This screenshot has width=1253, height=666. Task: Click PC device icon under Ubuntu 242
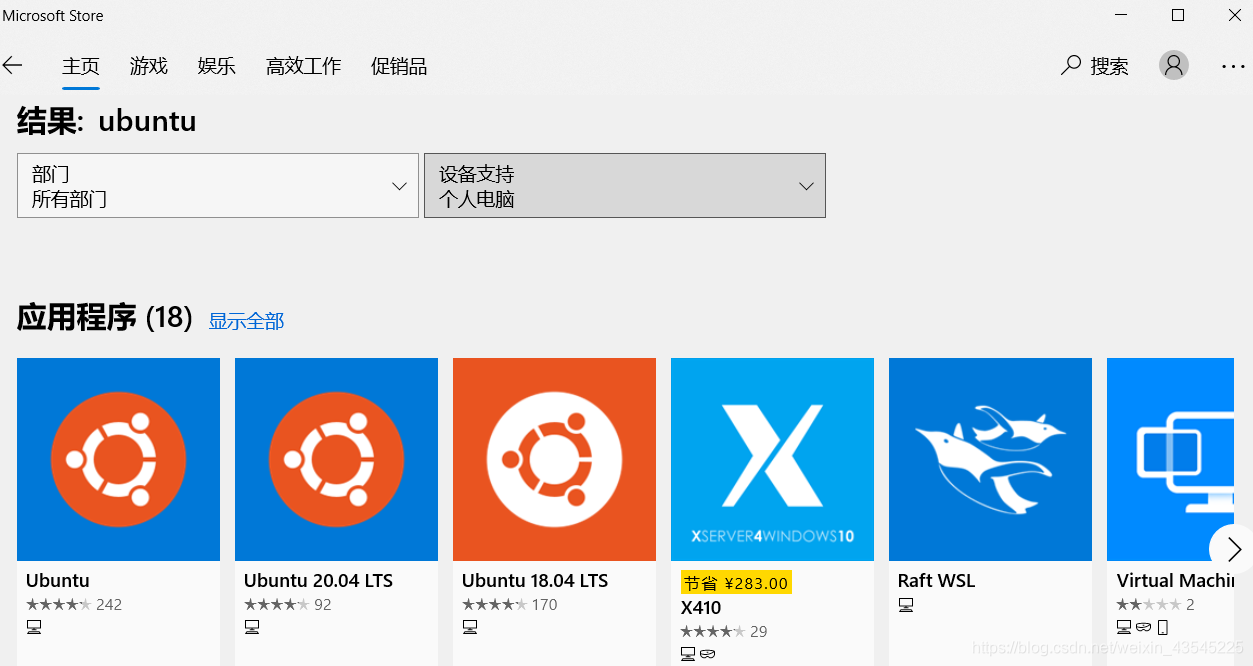pyautogui.click(x=34, y=628)
